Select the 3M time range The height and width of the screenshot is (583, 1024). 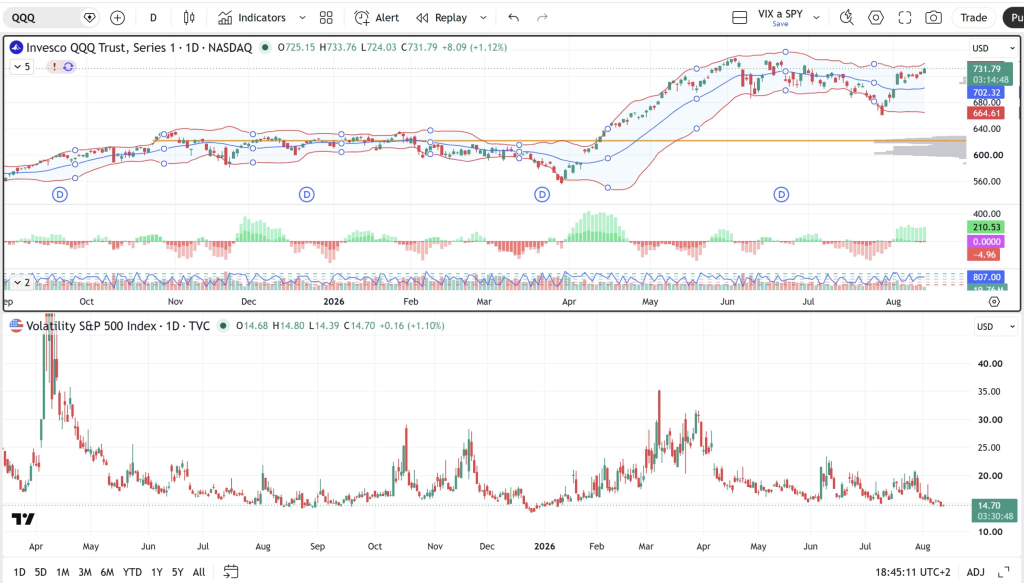85,572
